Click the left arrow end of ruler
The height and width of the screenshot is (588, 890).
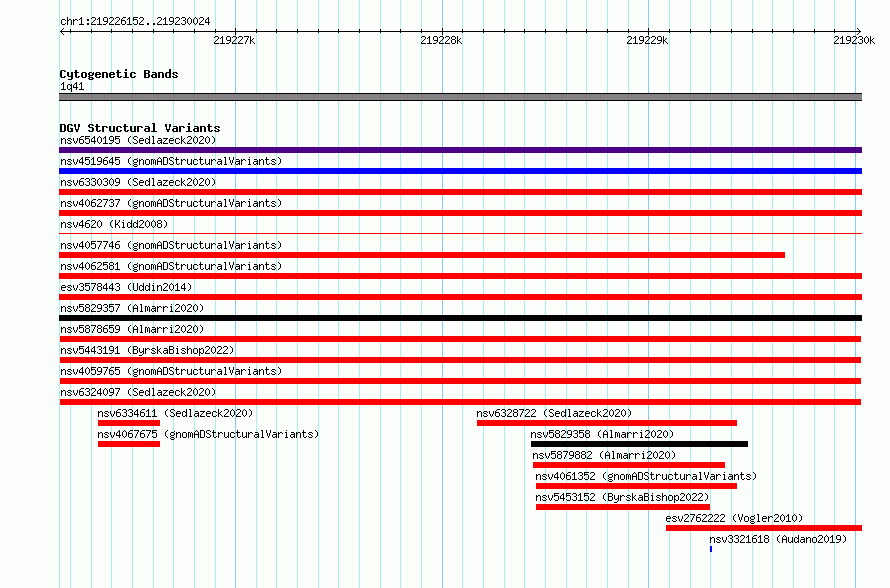tap(63, 32)
